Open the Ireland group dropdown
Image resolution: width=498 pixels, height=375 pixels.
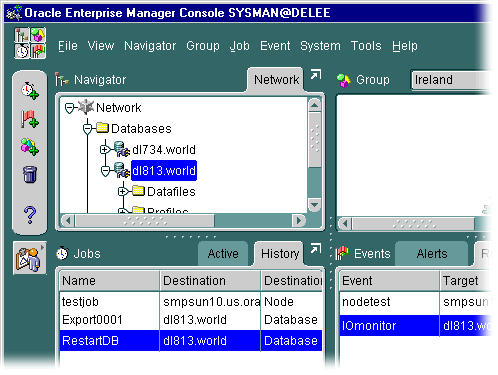click(x=452, y=80)
